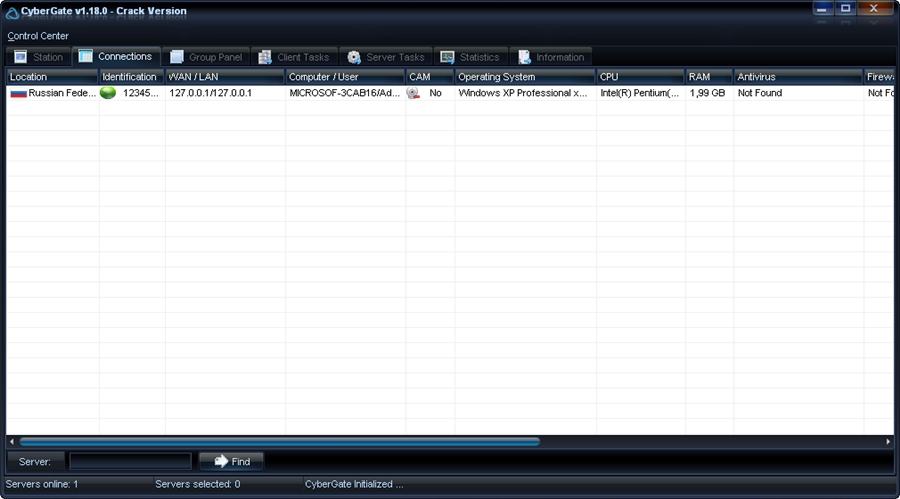The image size is (900, 499).
Task: Click the 'CyberGate Initialized ...' status message
Action: [x=354, y=484]
